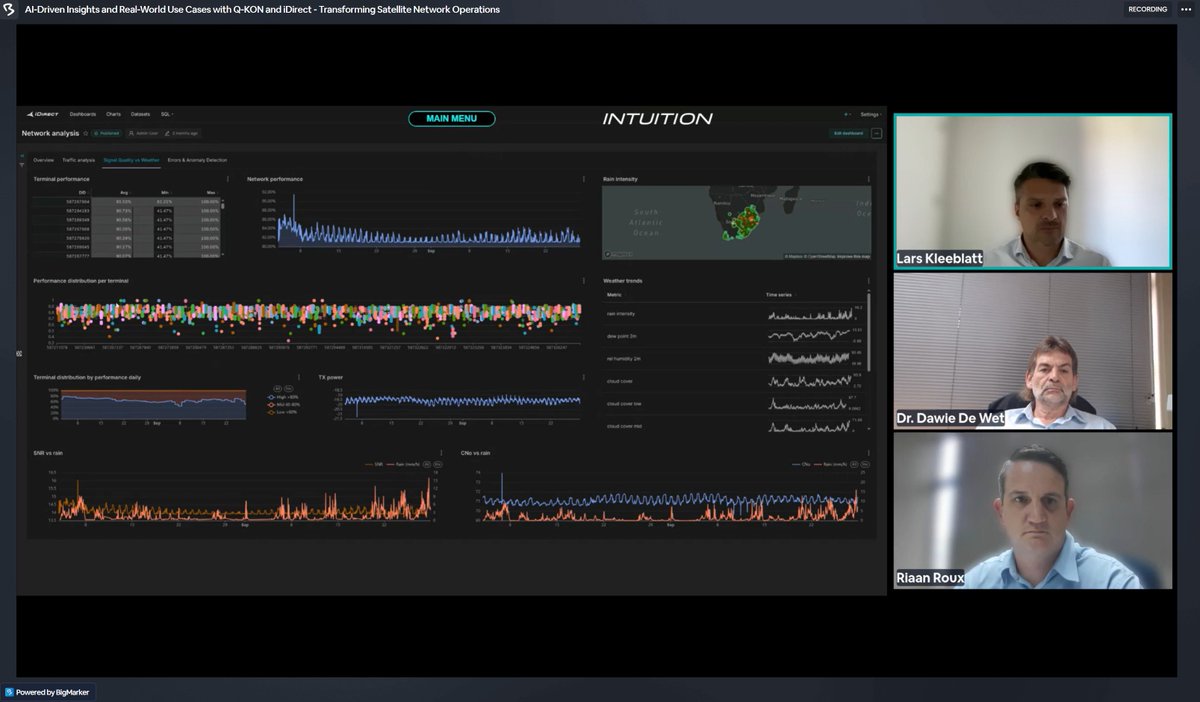
Task: Open Terminal distribution by performance daily three-dot menu
Action: pyautogui.click(x=299, y=377)
